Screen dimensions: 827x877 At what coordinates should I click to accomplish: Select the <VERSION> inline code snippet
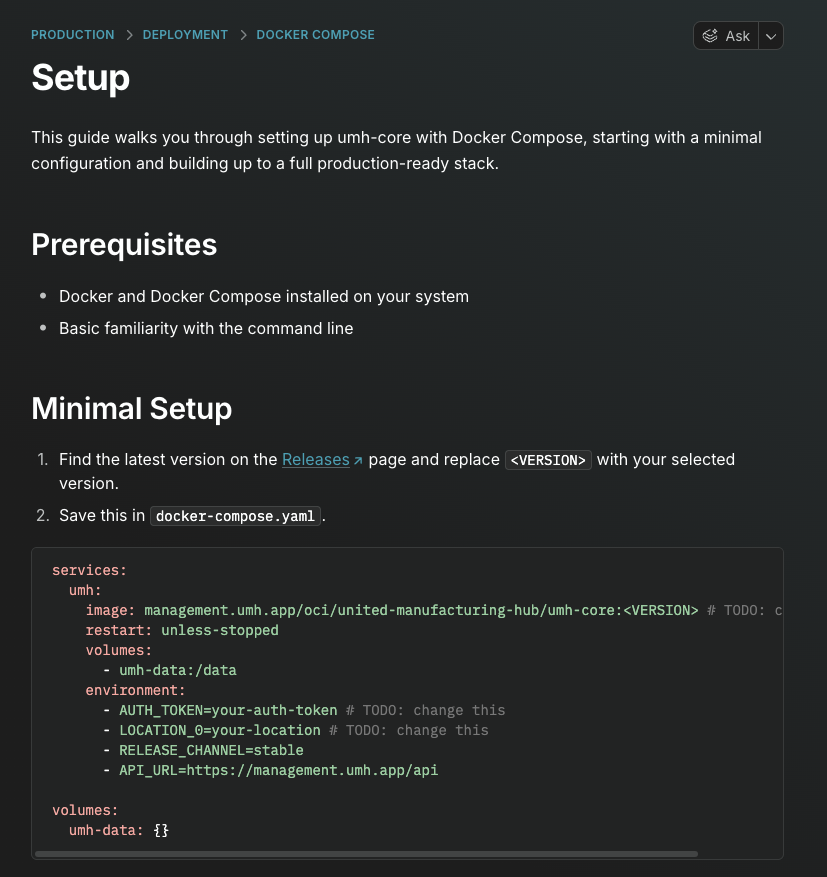548,460
